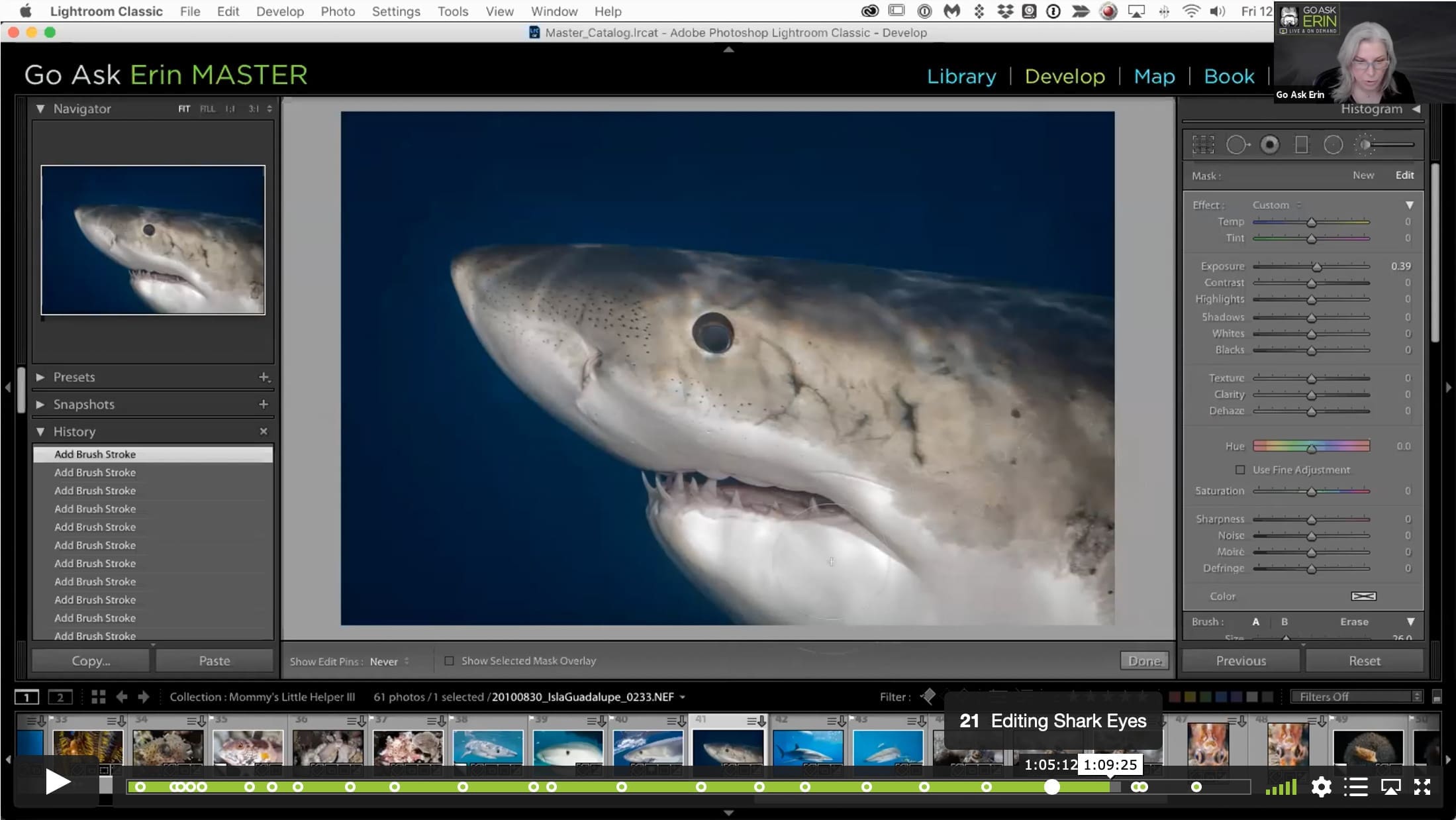Screen dimensions: 1456x820
Task: Click the volume speaker icon in the menu bar
Action: [x=1218, y=11]
